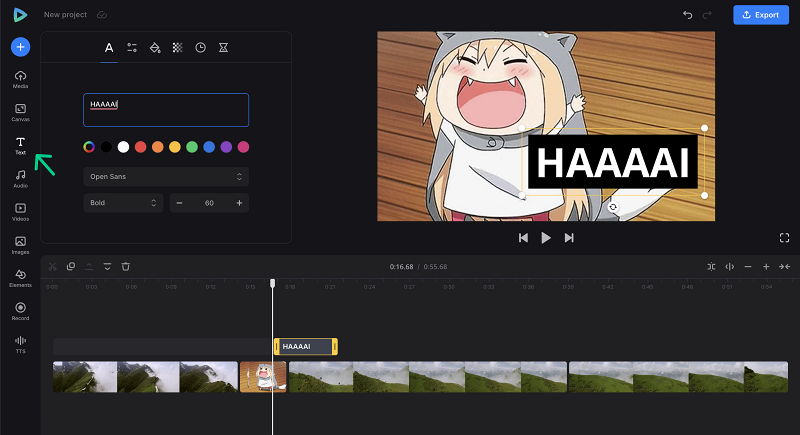The height and width of the screenshot is (435, 800).
Task: Choose the blue color swatch
Action: [x=209, y=147]
